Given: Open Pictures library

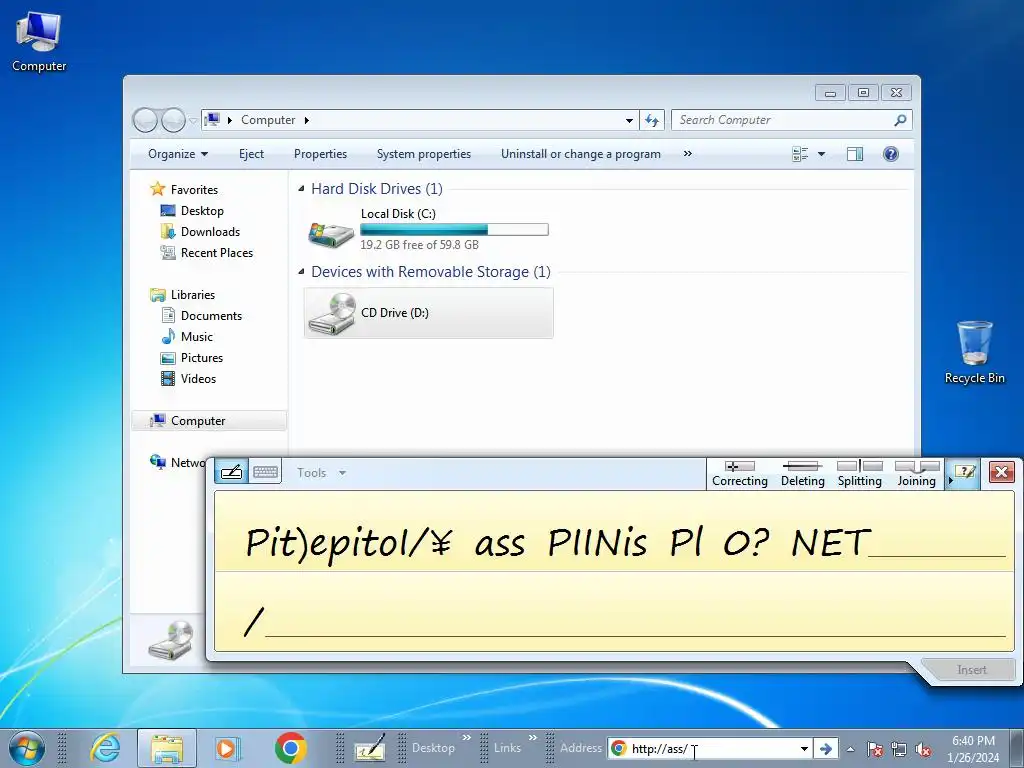Looking at the screenshot, I should coord(202,358).
